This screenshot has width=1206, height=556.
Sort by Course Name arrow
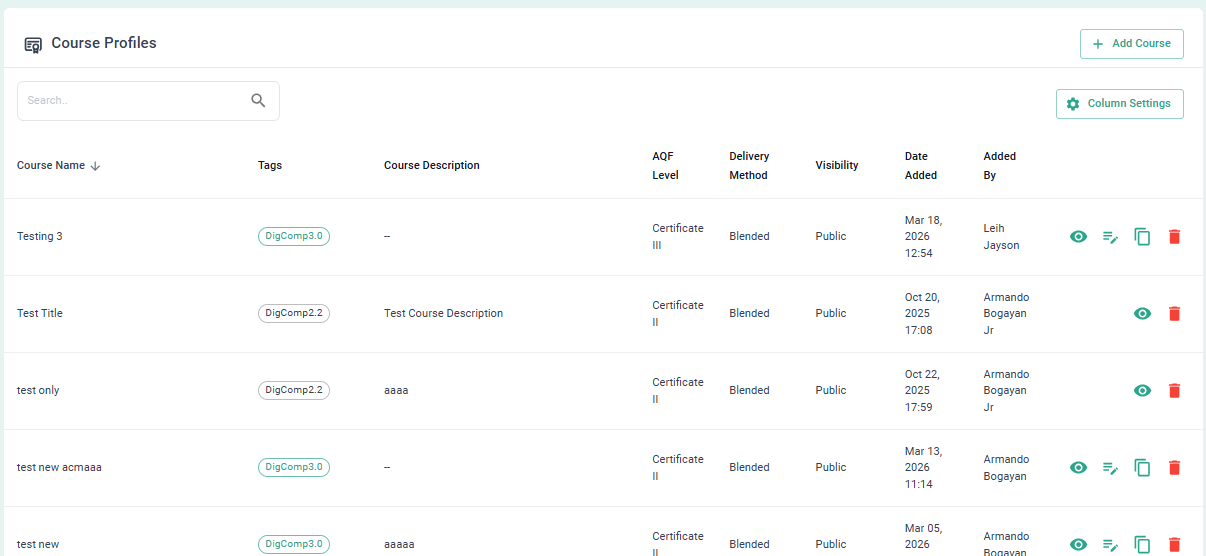95,166
